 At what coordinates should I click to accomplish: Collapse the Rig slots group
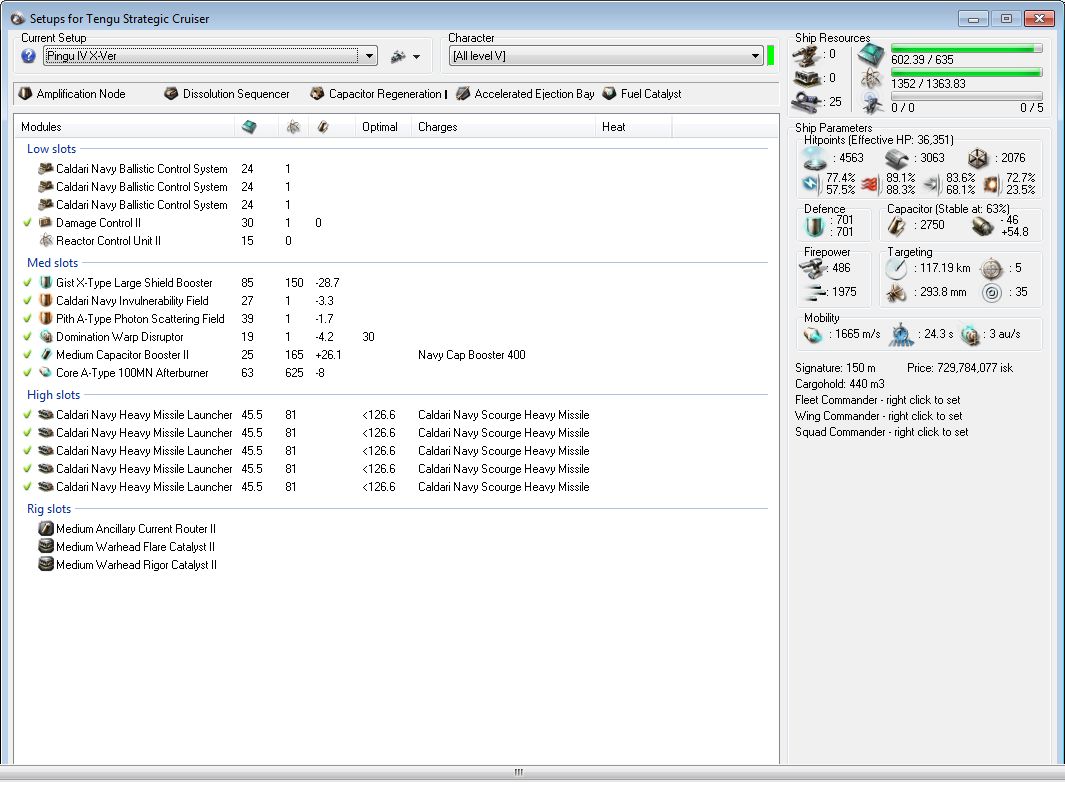[x=49, y=509]
